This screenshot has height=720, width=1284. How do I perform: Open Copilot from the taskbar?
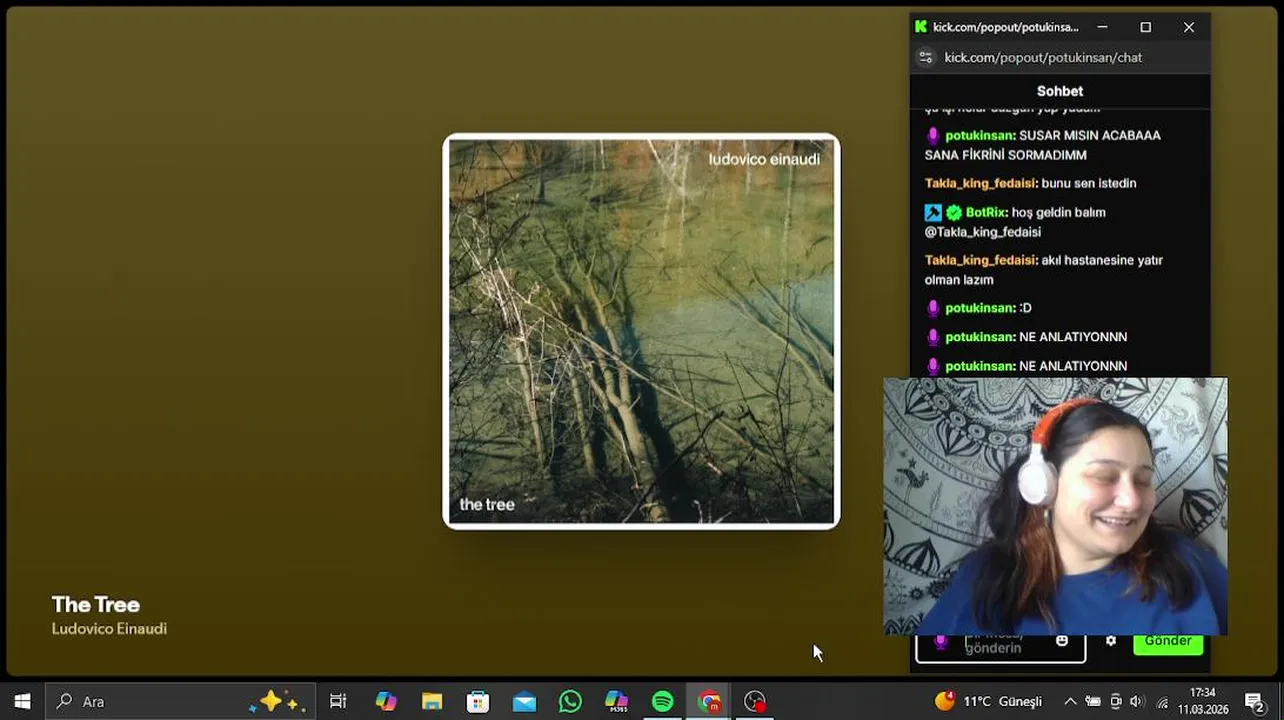[386, 702]
